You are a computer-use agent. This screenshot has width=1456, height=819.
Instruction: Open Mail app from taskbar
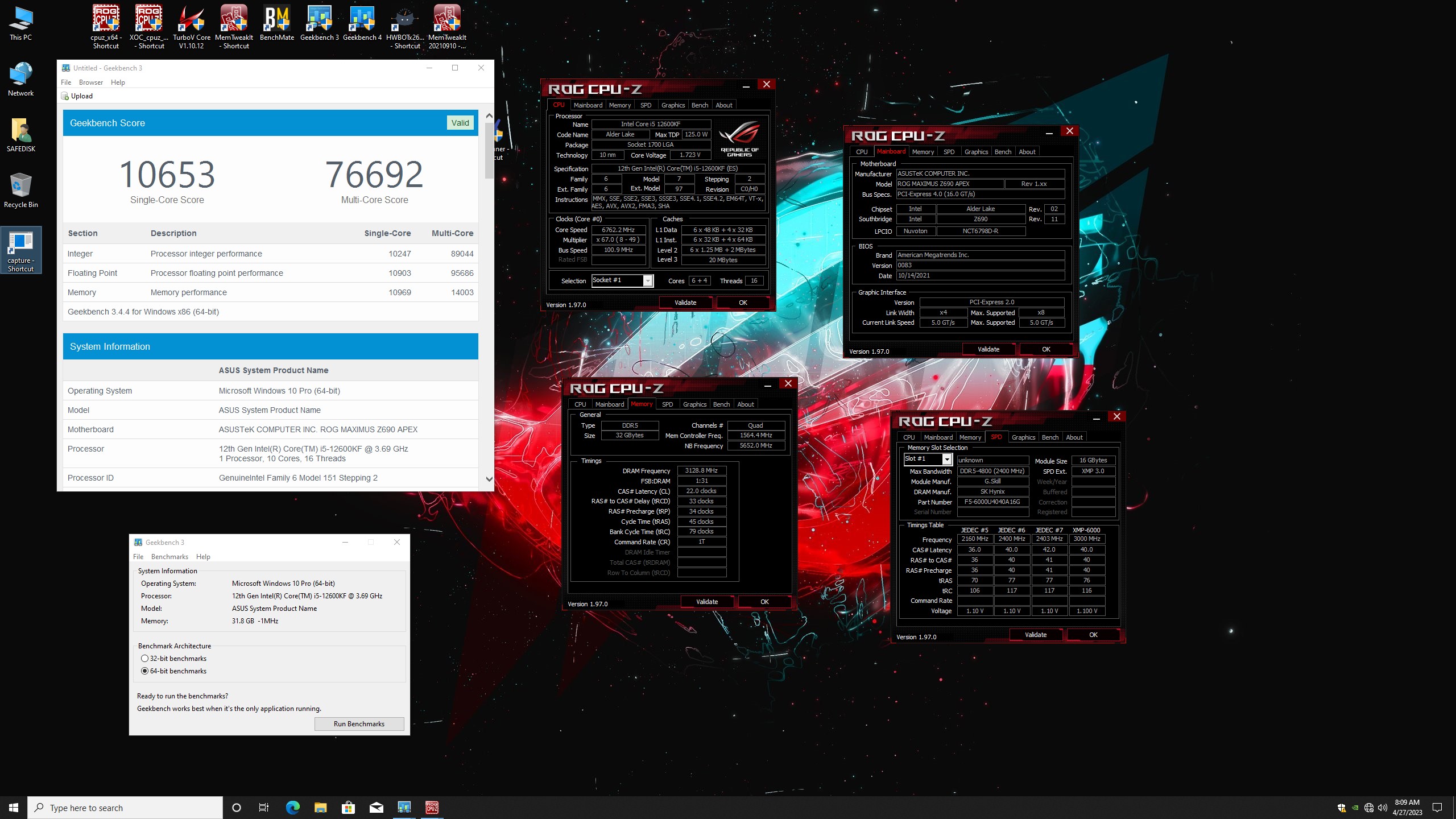click(376, 808)
